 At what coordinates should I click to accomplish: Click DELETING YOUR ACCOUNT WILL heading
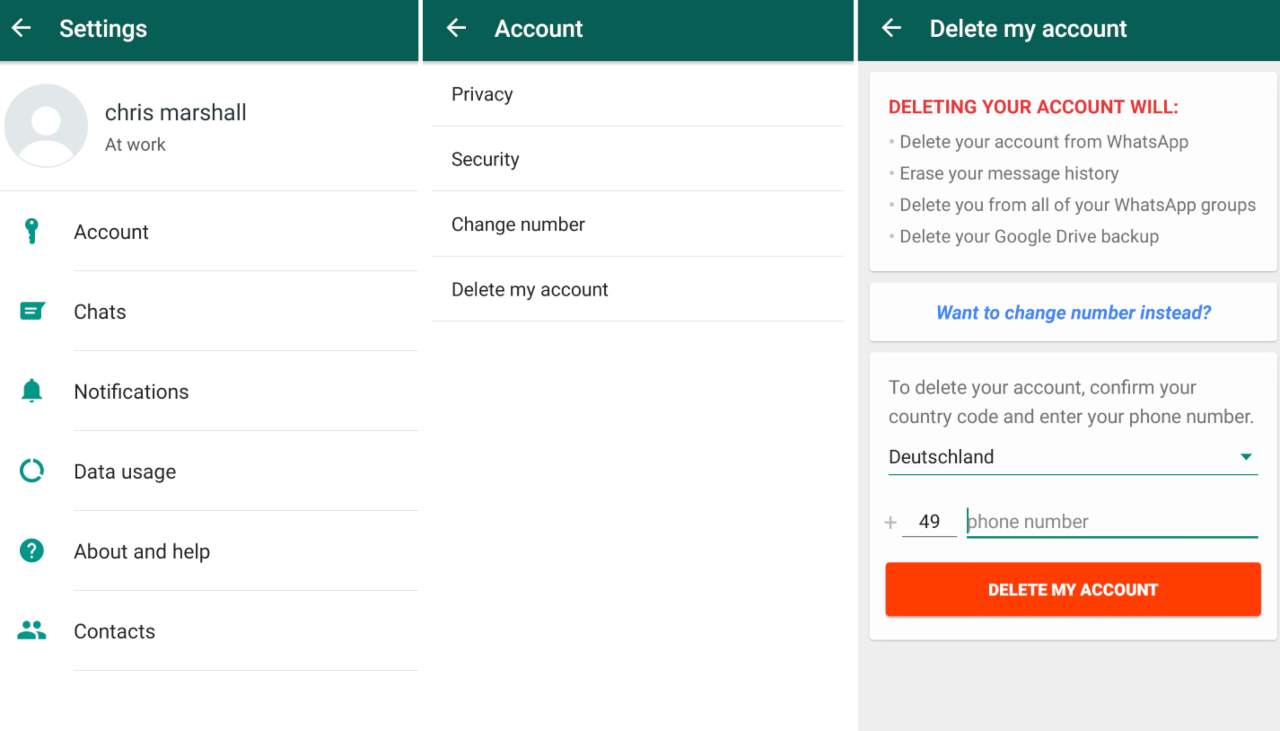[1033, 107]
